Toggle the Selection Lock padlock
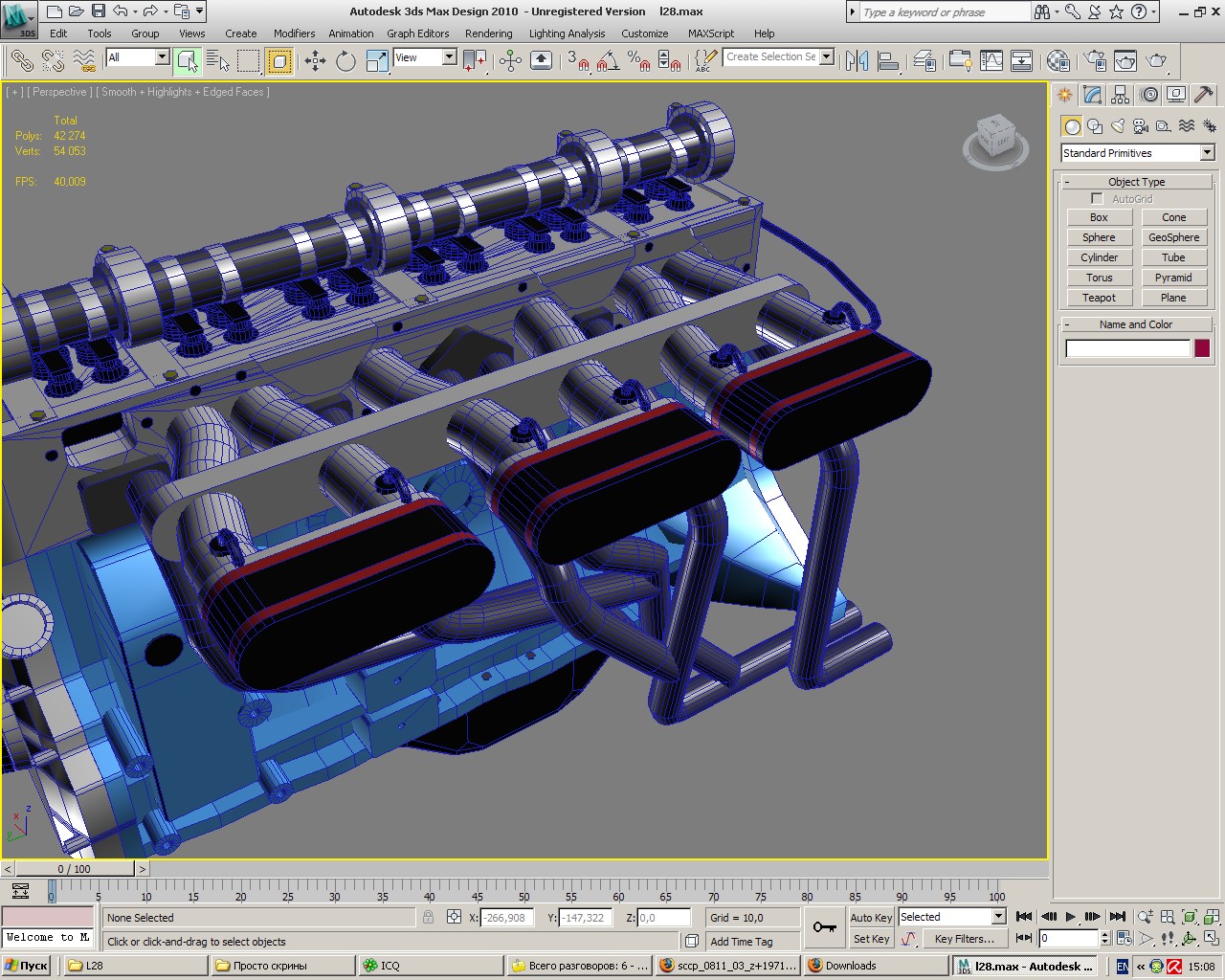This screenshot has width=1225, height=980. pyautogui.click(x=428, y=917)
